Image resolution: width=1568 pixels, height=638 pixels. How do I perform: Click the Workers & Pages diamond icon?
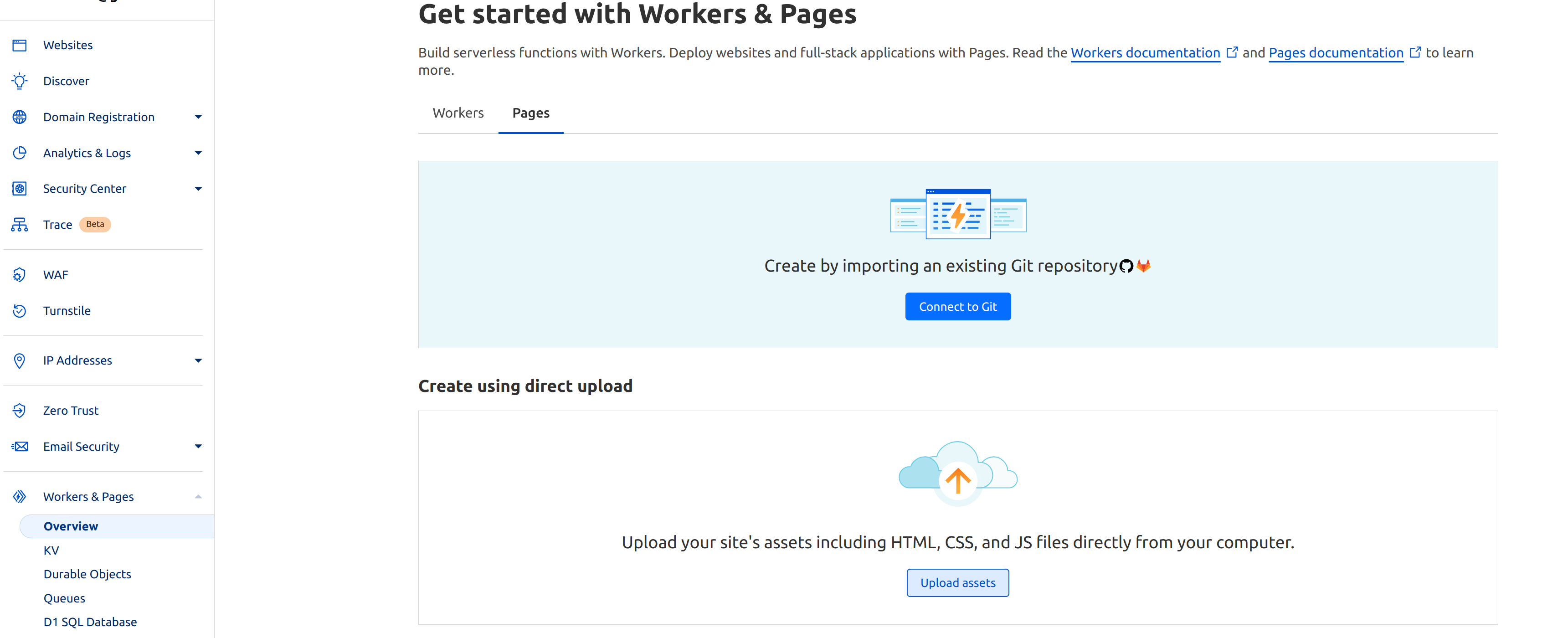click(x=20, y=497)
